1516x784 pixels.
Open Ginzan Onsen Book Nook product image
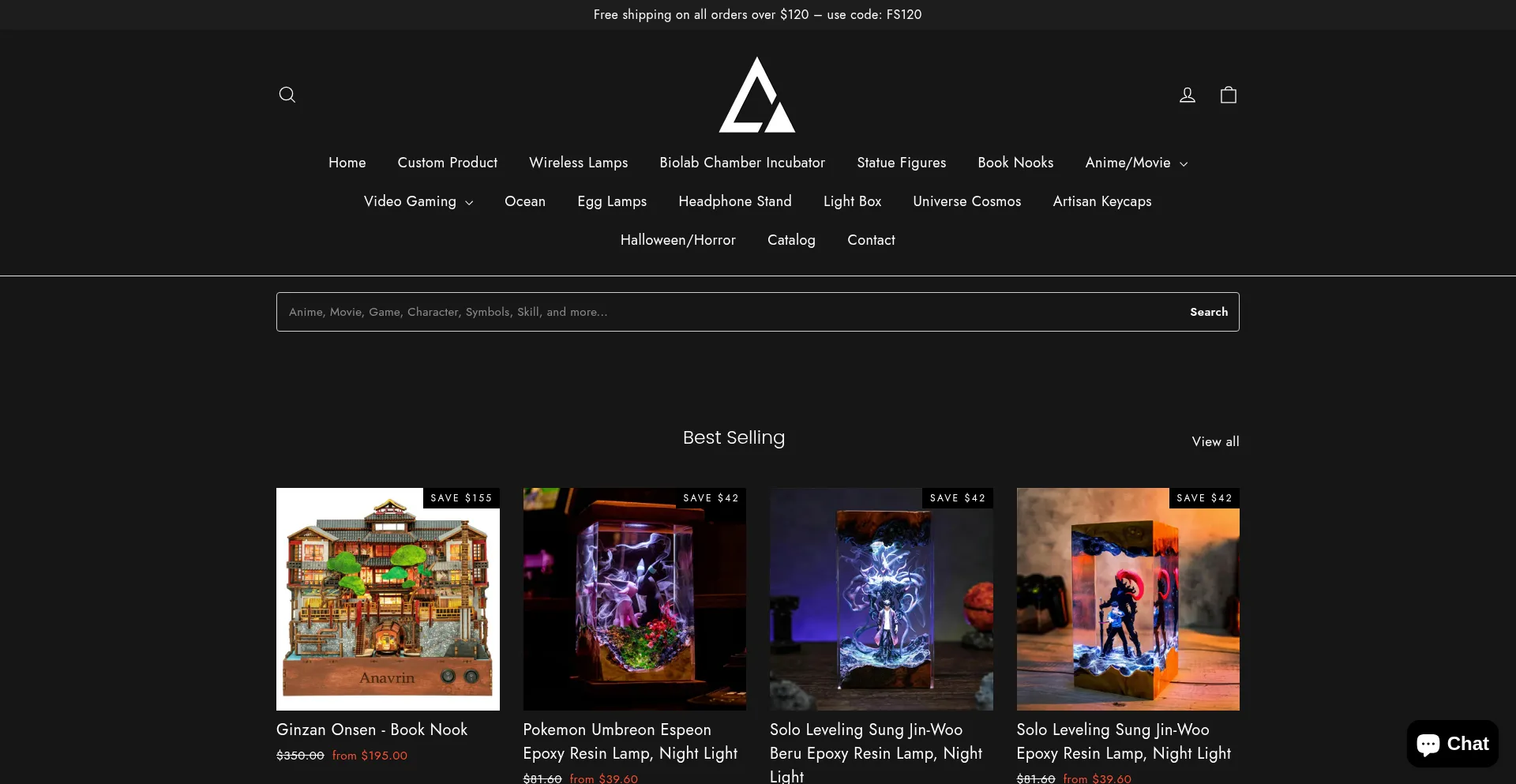388,598
